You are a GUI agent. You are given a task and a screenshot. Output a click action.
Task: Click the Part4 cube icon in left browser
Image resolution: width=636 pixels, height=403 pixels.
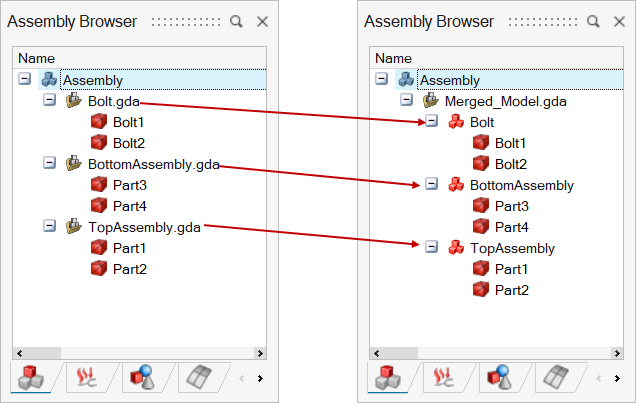[99, 205]
